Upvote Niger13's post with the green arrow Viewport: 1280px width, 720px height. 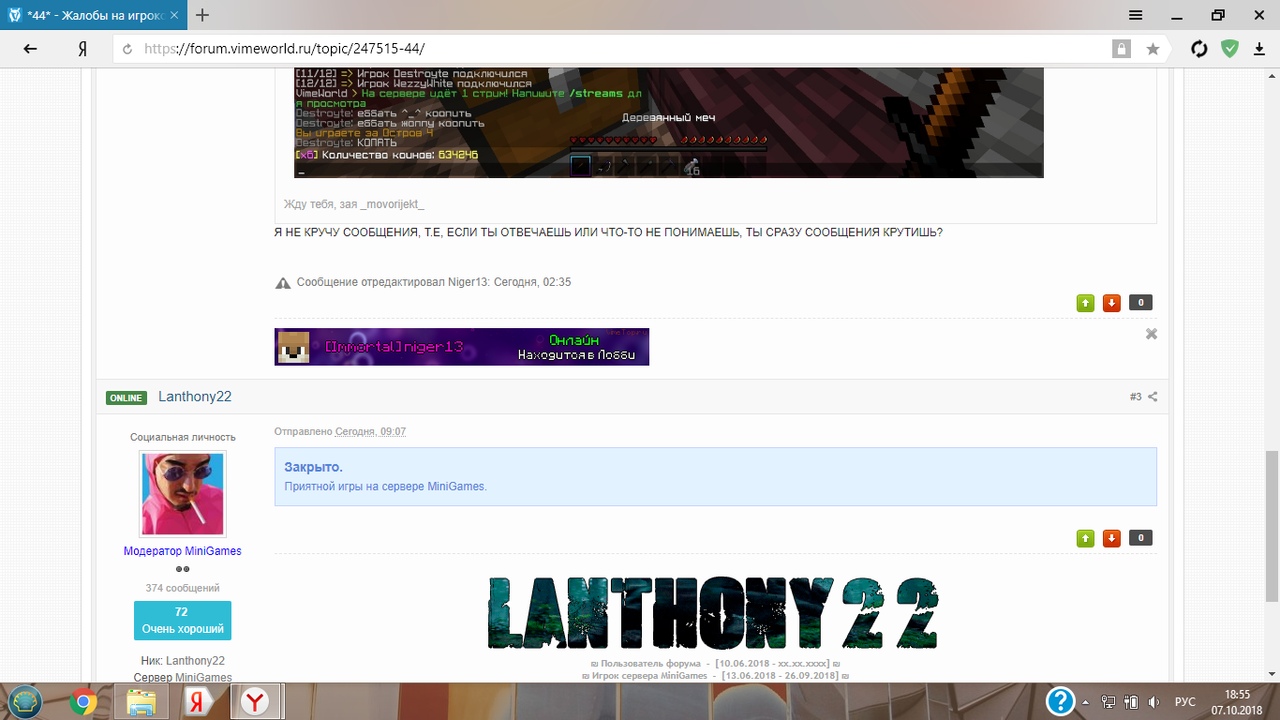(1085, 303)
